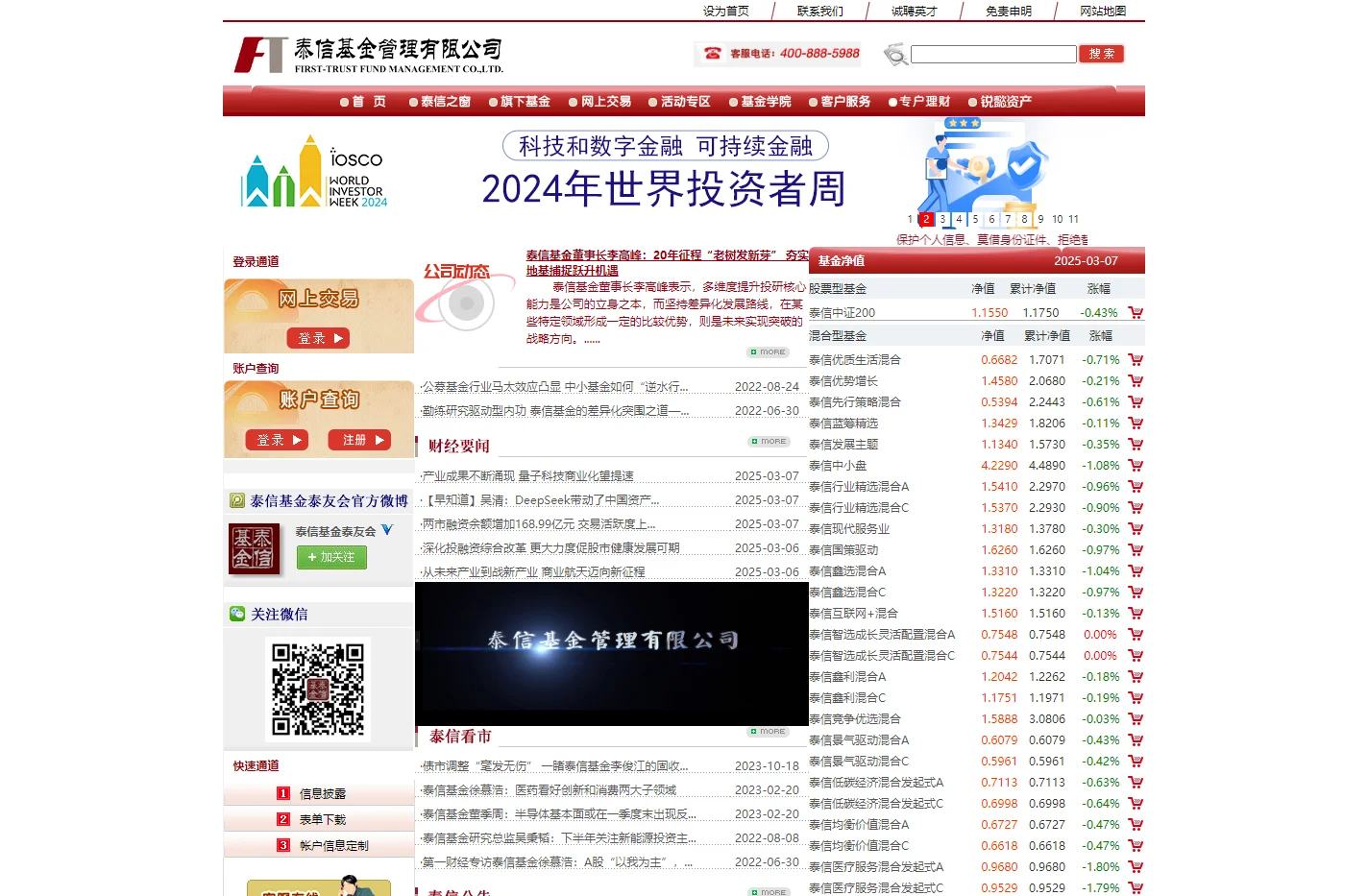Click MORE under 公司动态 article

768,352
